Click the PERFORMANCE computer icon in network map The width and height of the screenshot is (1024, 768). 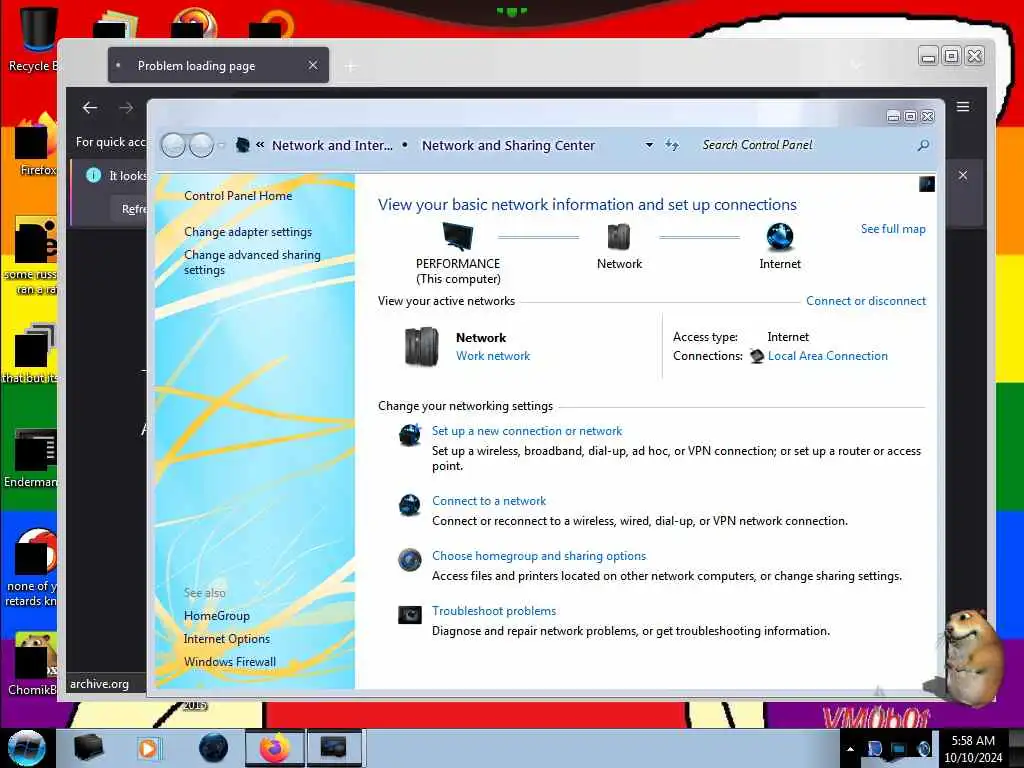coord(458,236)
